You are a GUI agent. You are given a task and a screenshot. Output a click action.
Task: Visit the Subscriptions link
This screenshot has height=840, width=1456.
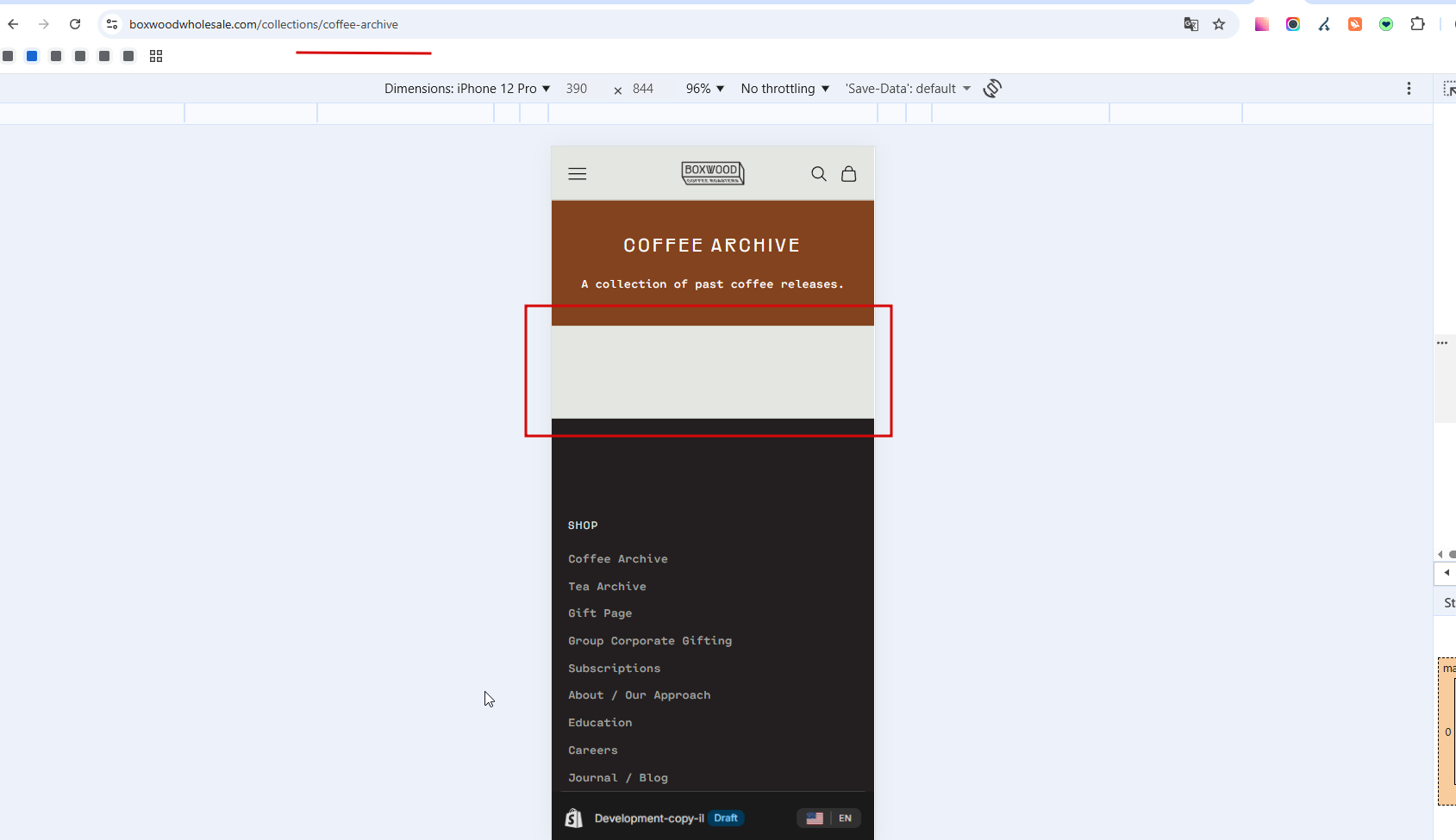(x=615, y=669)
